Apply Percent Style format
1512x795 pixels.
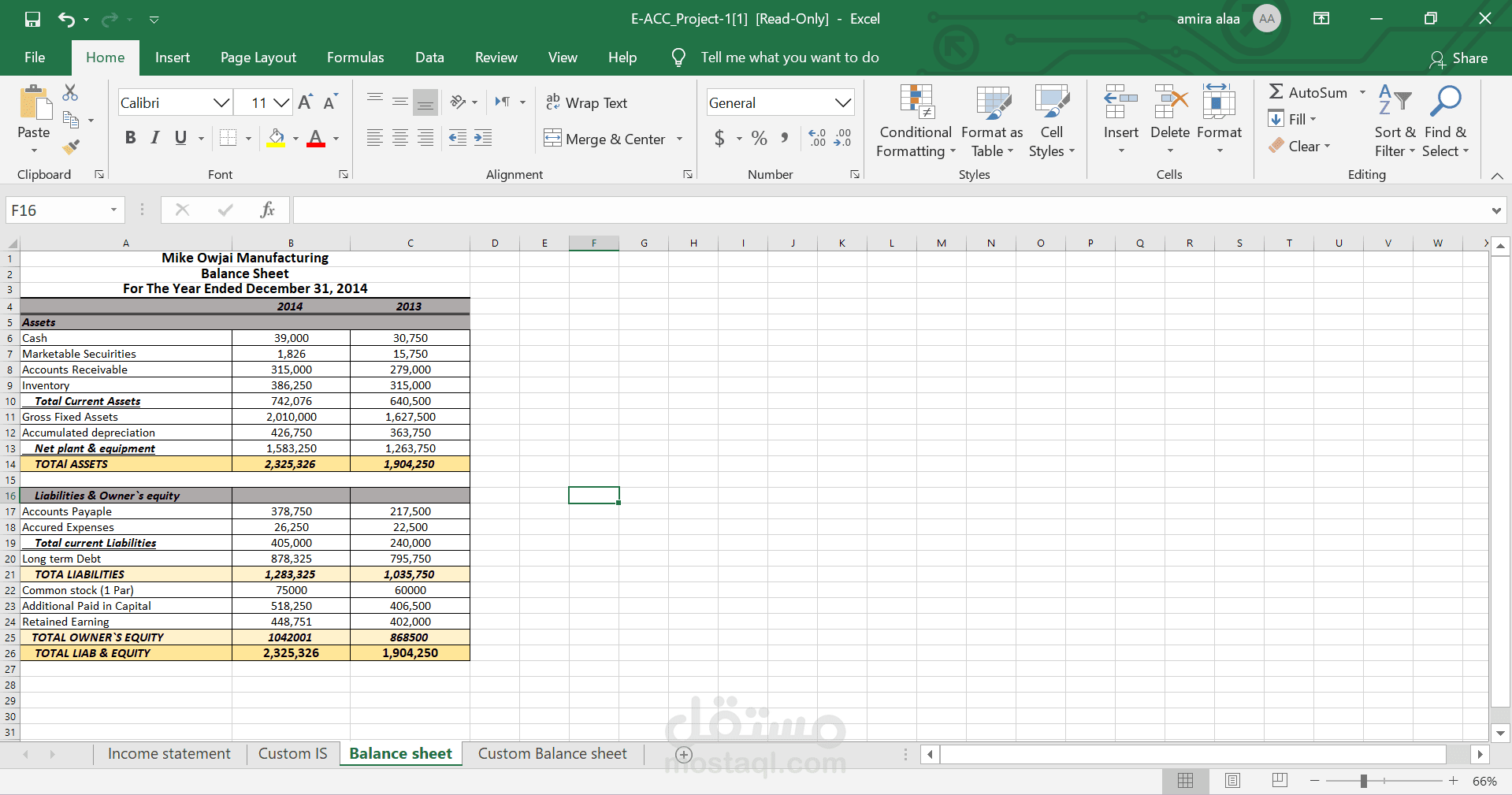[x=760, y=139]
